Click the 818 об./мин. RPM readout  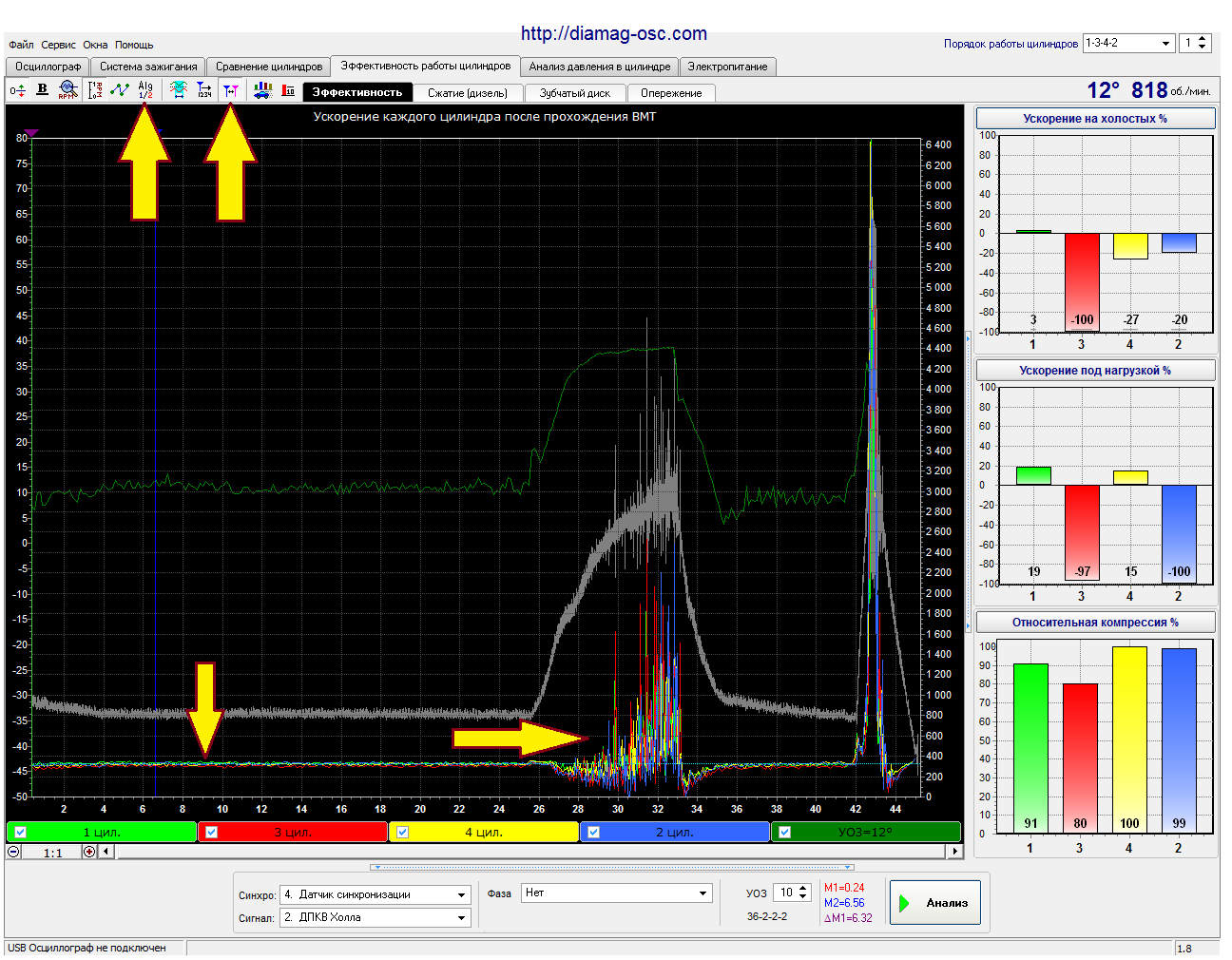click(x=1170, y=90)
